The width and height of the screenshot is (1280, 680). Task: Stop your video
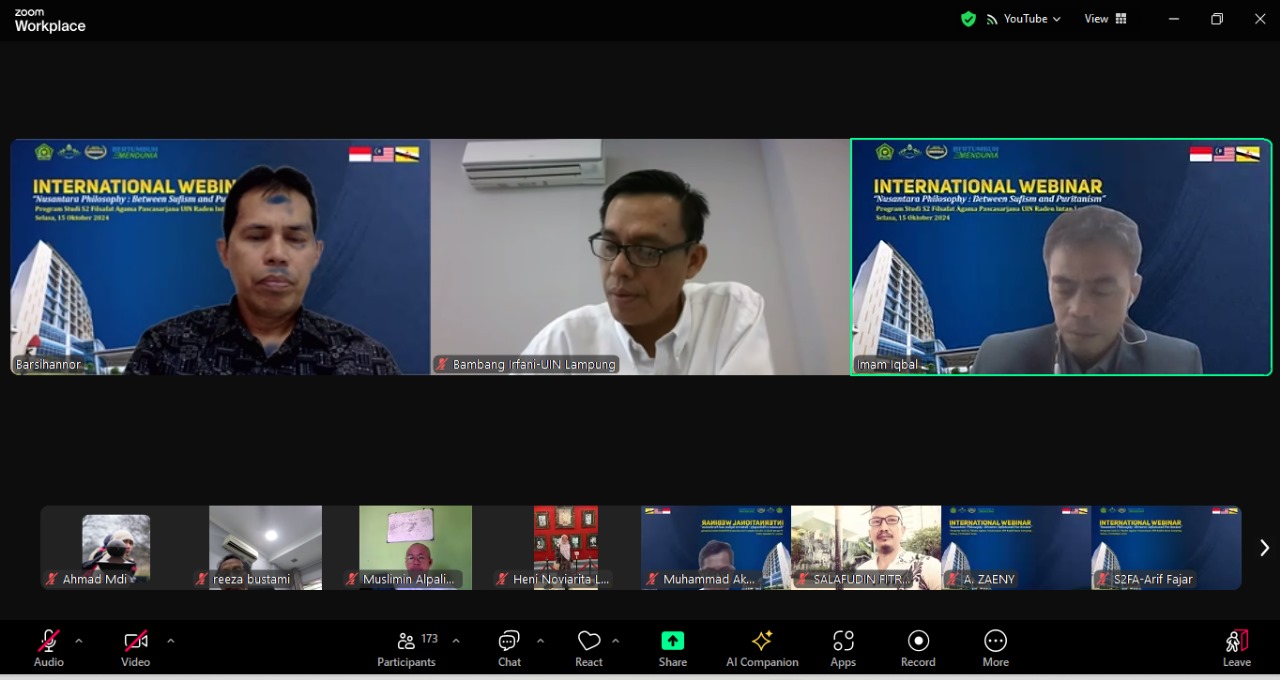coord(135,641)
